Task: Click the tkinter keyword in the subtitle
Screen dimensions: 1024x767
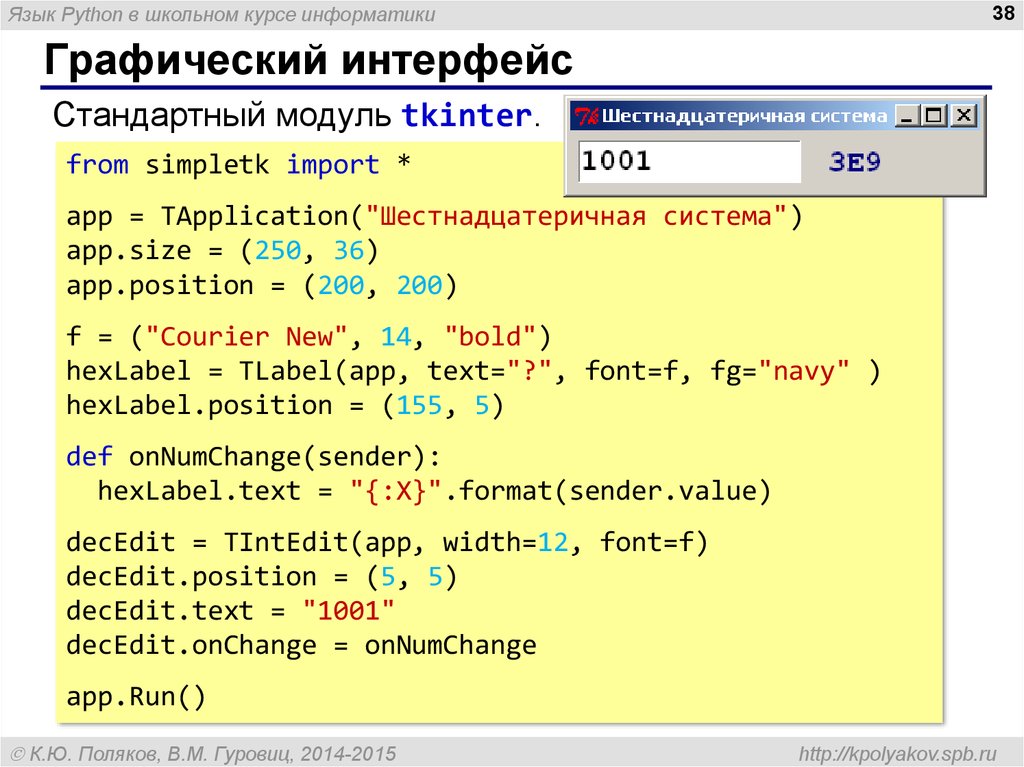Action: [466, 115]
